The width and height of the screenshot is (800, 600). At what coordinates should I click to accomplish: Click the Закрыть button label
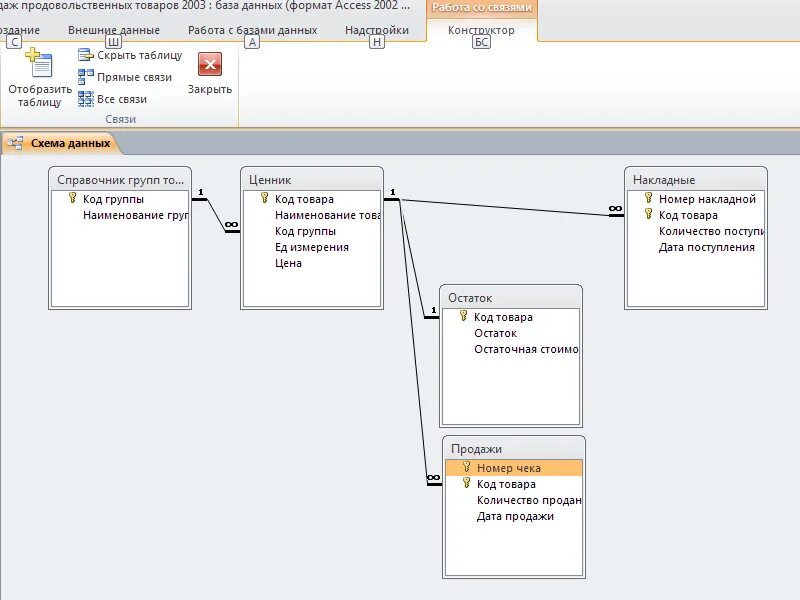210,89
